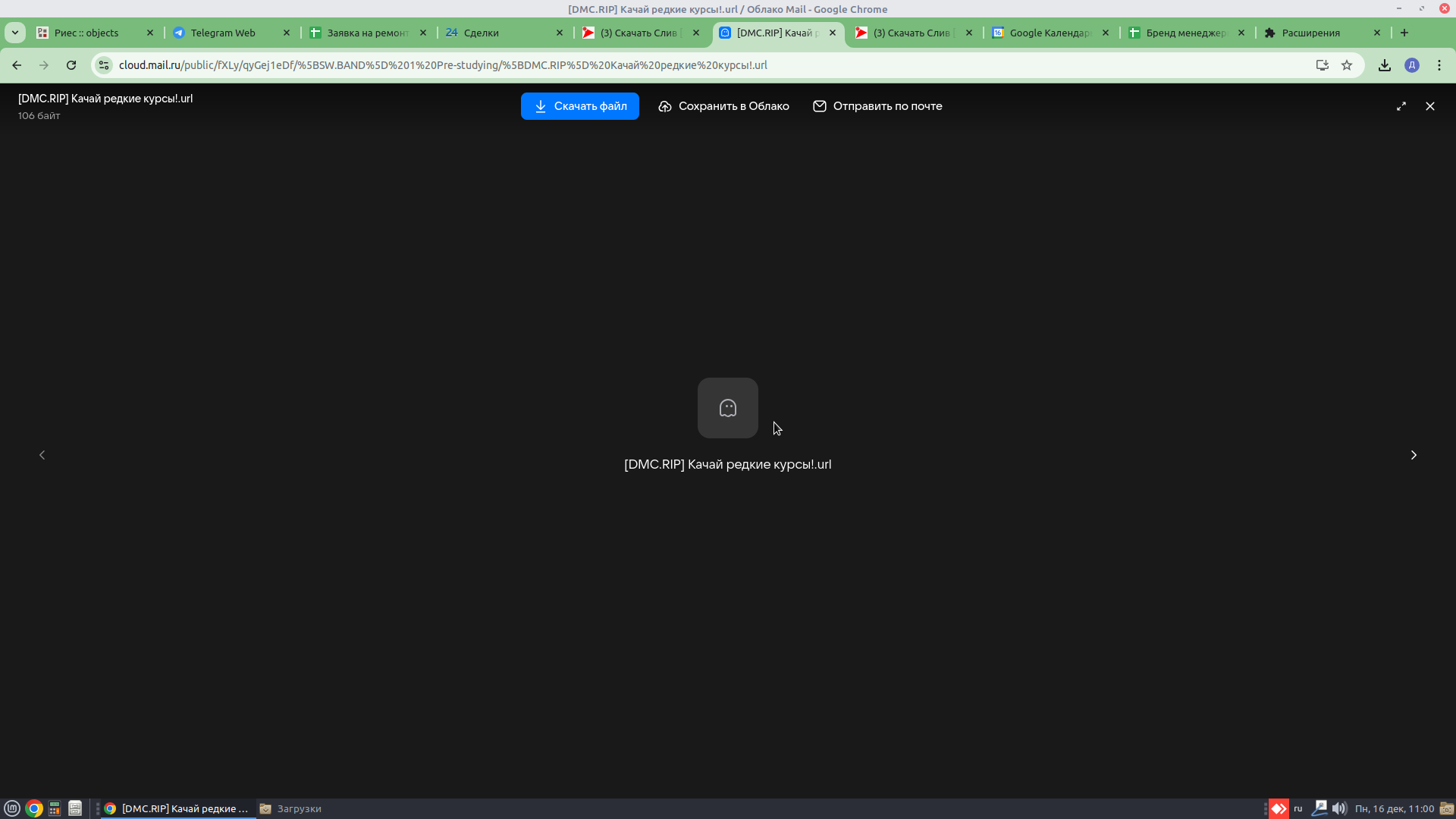This screenshot has width=1456, height=819.
Task: Expand tab search dropdown arrow
Action: coord(15,33)
